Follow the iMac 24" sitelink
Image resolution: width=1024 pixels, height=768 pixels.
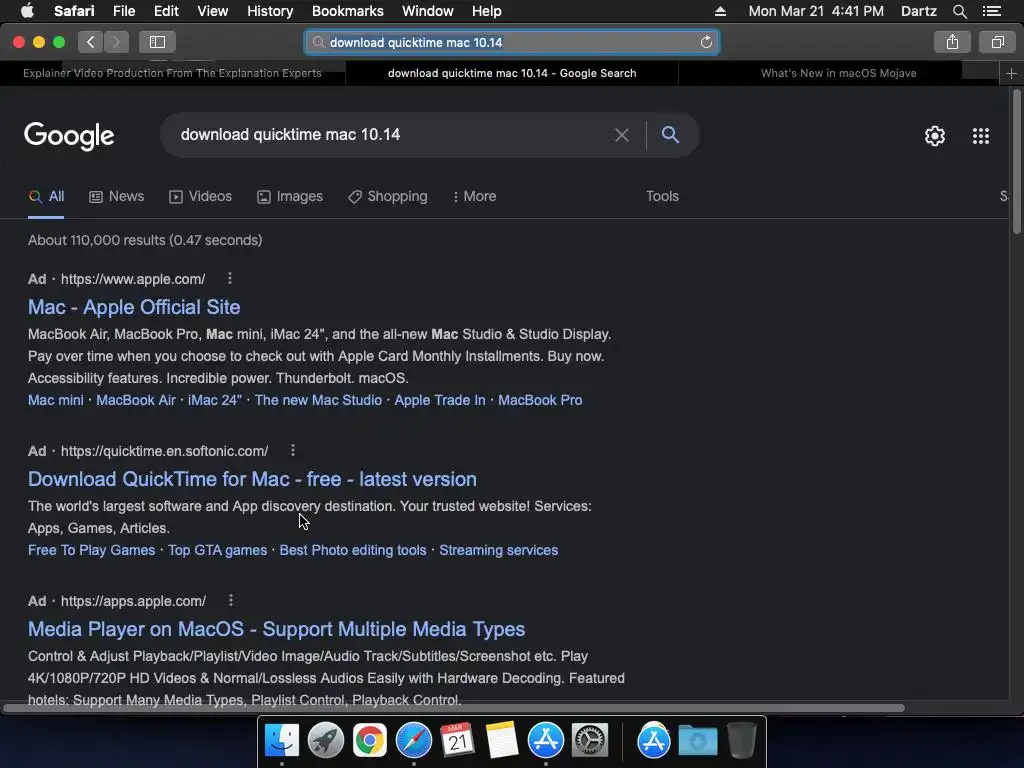tap(215, 400)
